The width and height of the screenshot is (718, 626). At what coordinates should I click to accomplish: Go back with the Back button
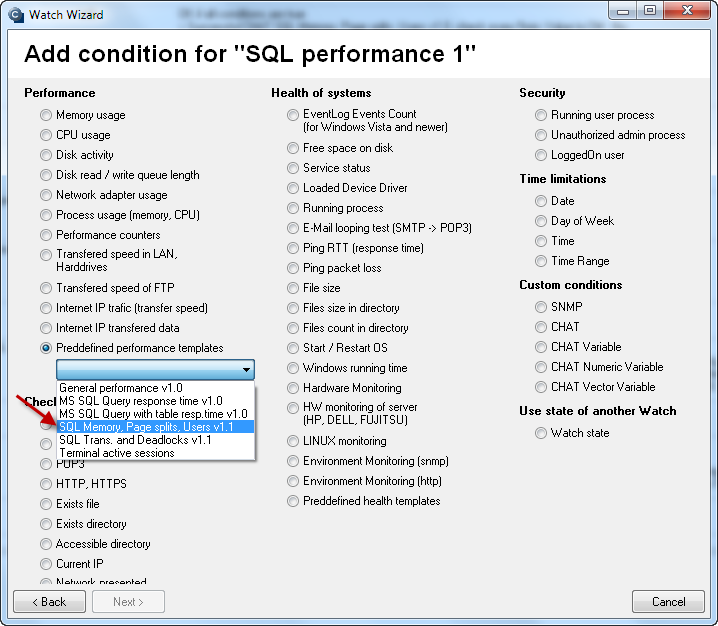pos(49,602)
